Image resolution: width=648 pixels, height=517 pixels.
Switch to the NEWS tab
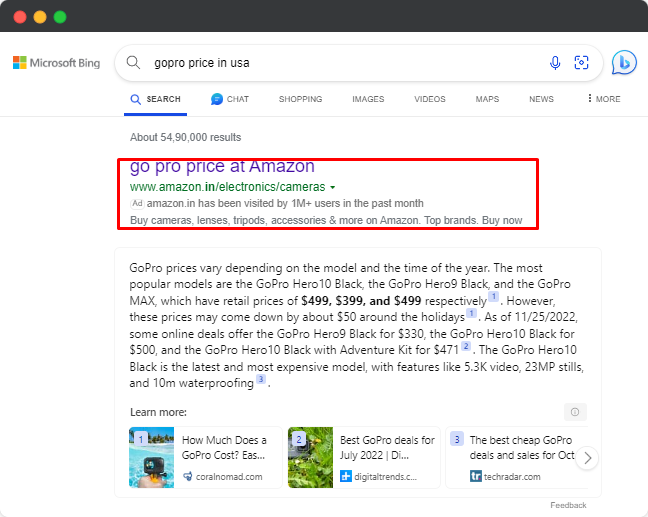point(541,99)
